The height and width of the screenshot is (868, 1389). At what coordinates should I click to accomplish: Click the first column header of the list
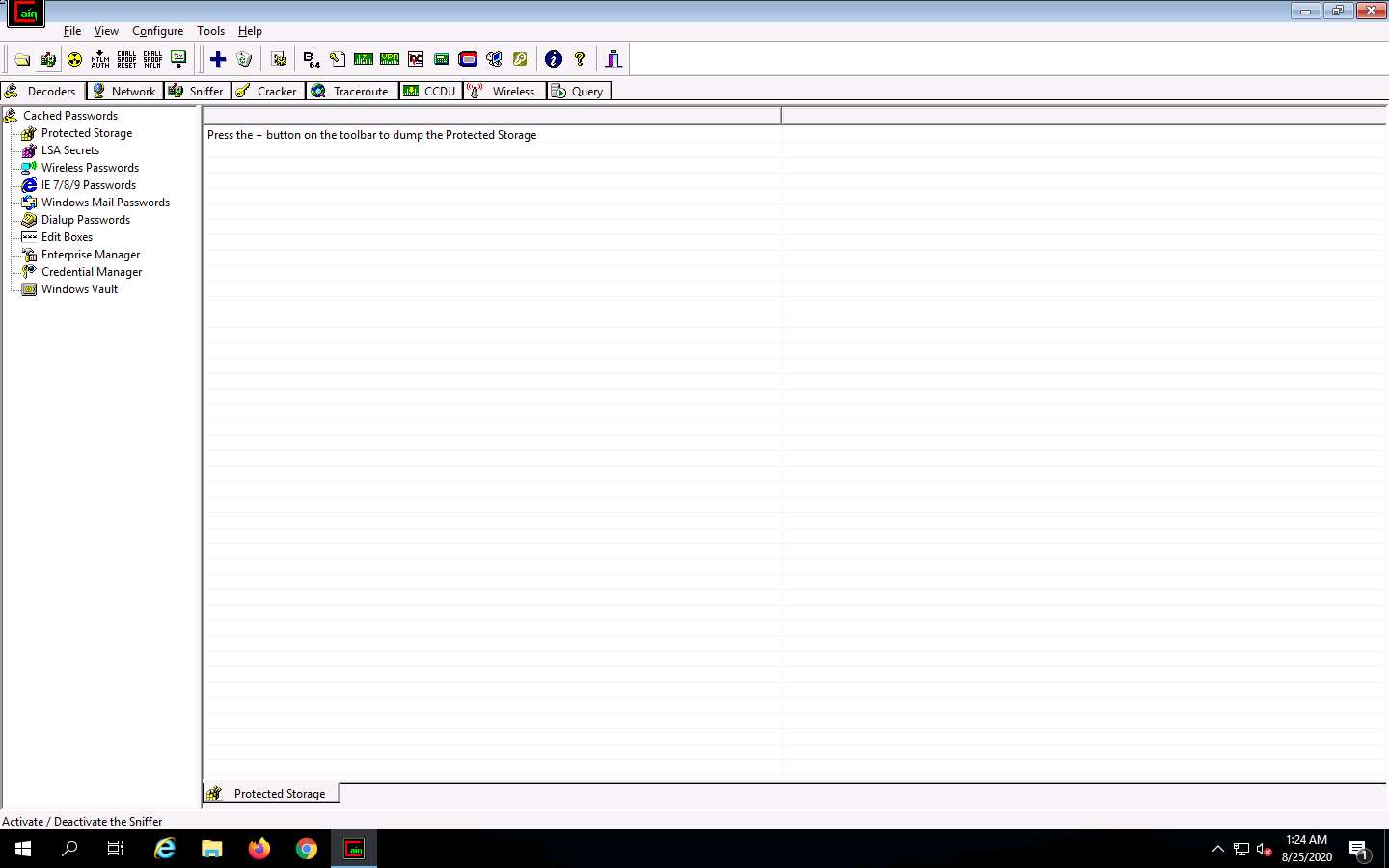492,116
